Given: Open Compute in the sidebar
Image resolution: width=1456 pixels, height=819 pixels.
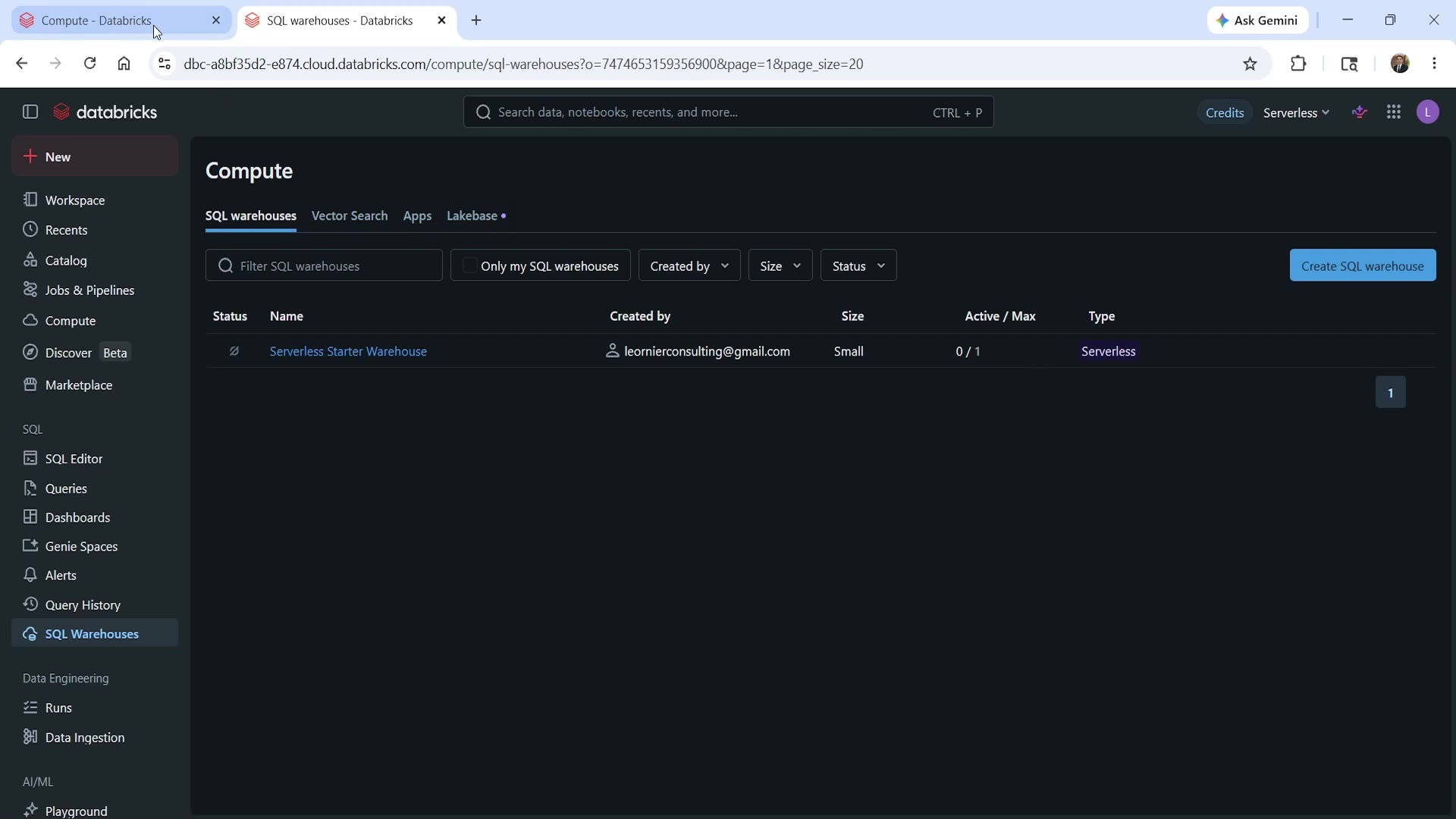Looking at the screenshot, I should click(x=95, y=321).
